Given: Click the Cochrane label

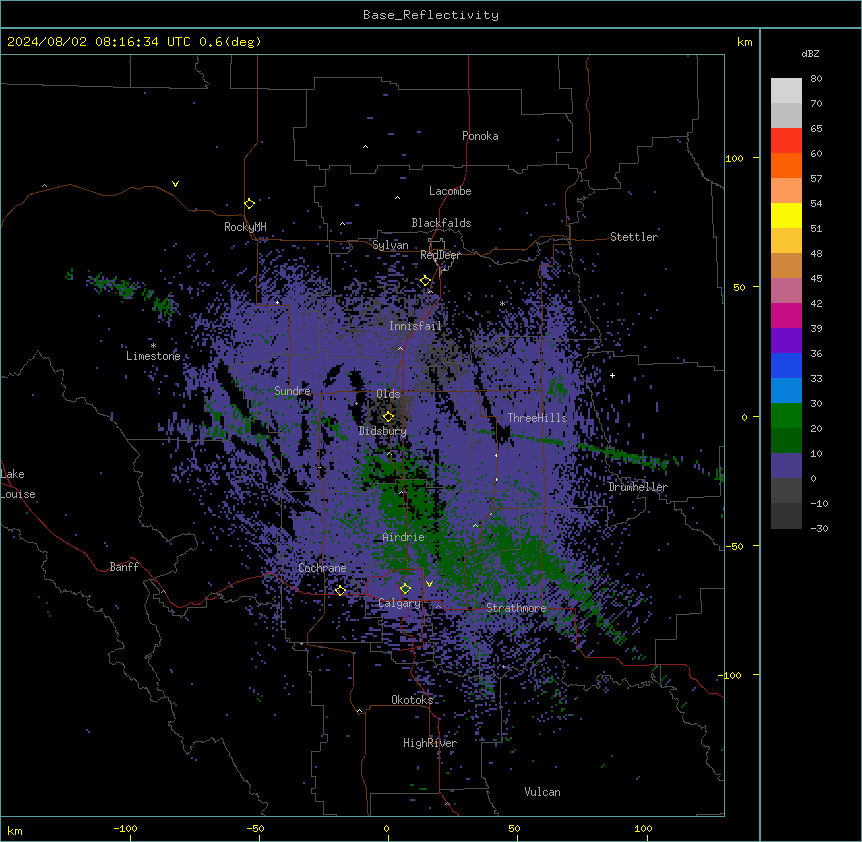Looking at the screenshot, I should 322,568.
